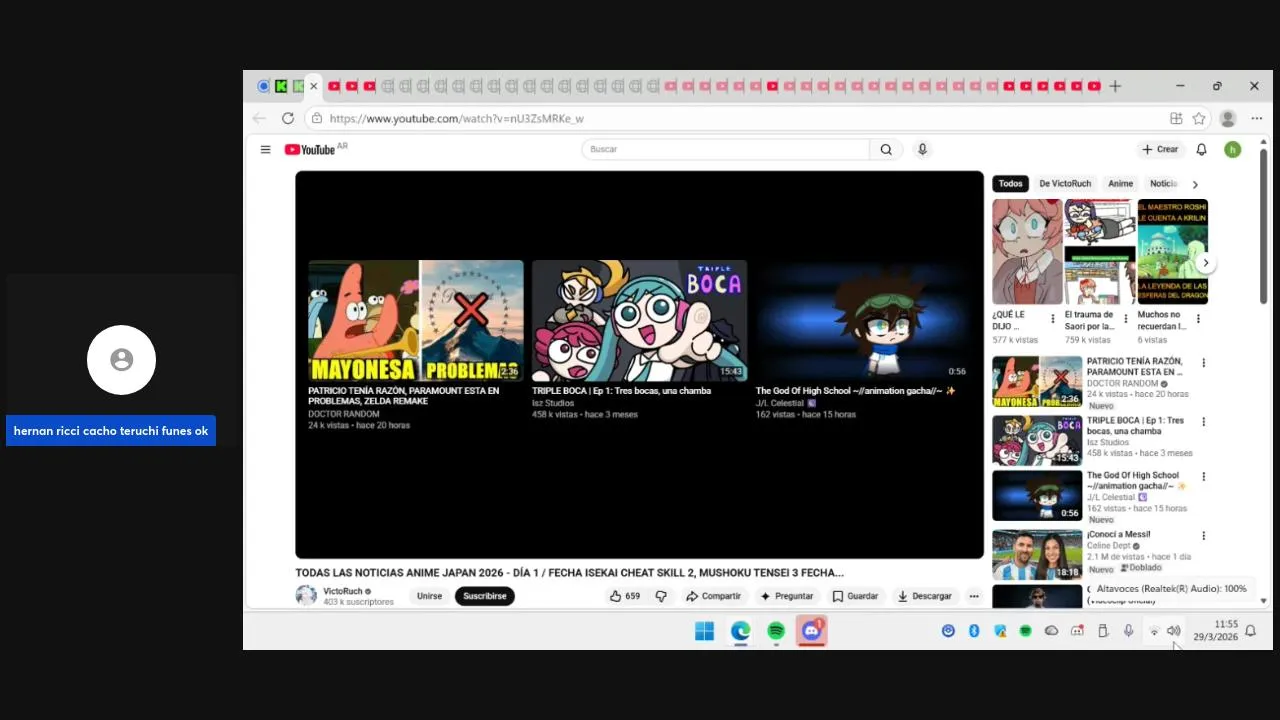
Task: Open YouTube notifications bell
Action: coord(1202,149)
